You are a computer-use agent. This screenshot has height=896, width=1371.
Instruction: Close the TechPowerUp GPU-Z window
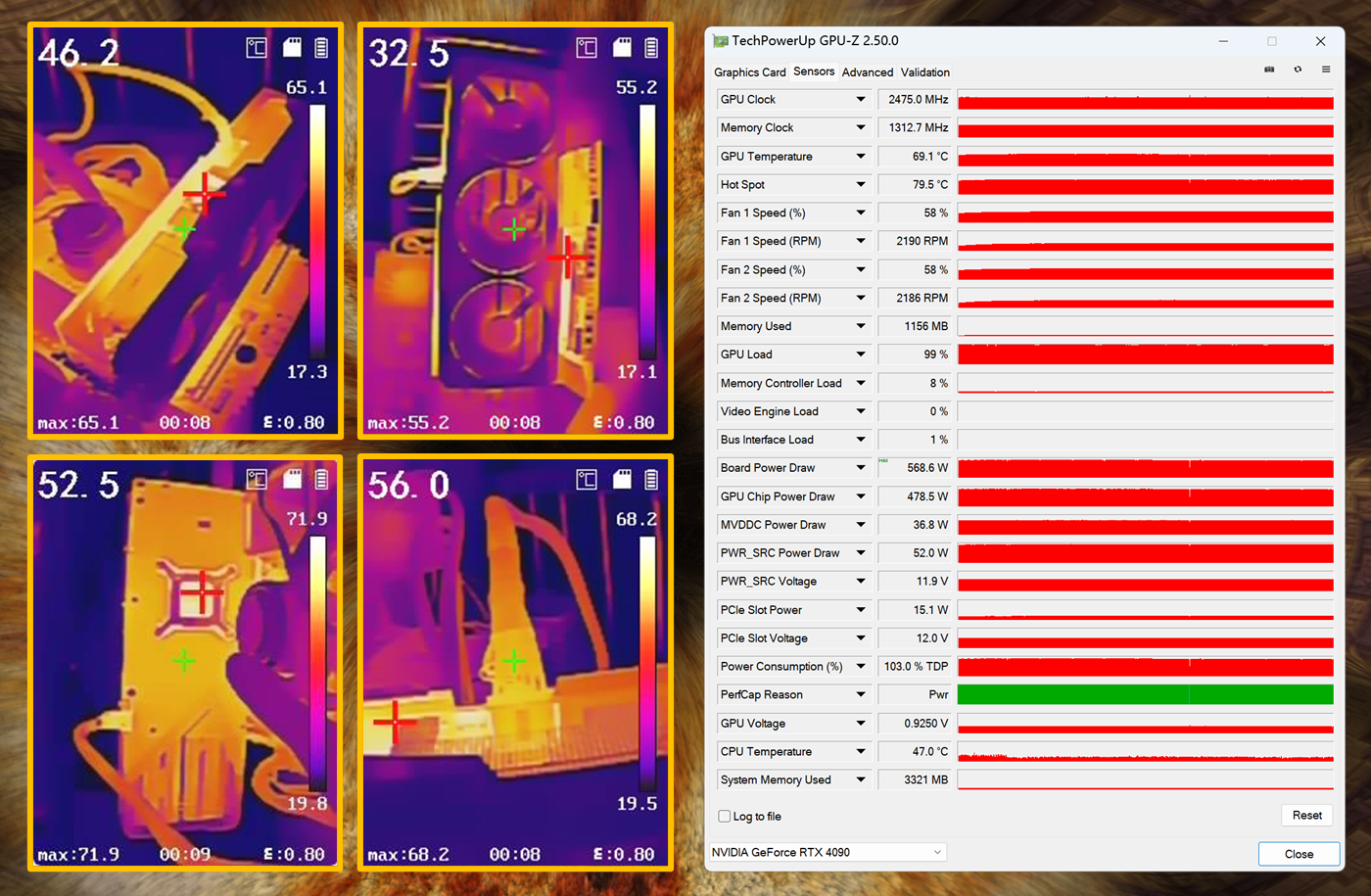click(x=1320, y=41)
